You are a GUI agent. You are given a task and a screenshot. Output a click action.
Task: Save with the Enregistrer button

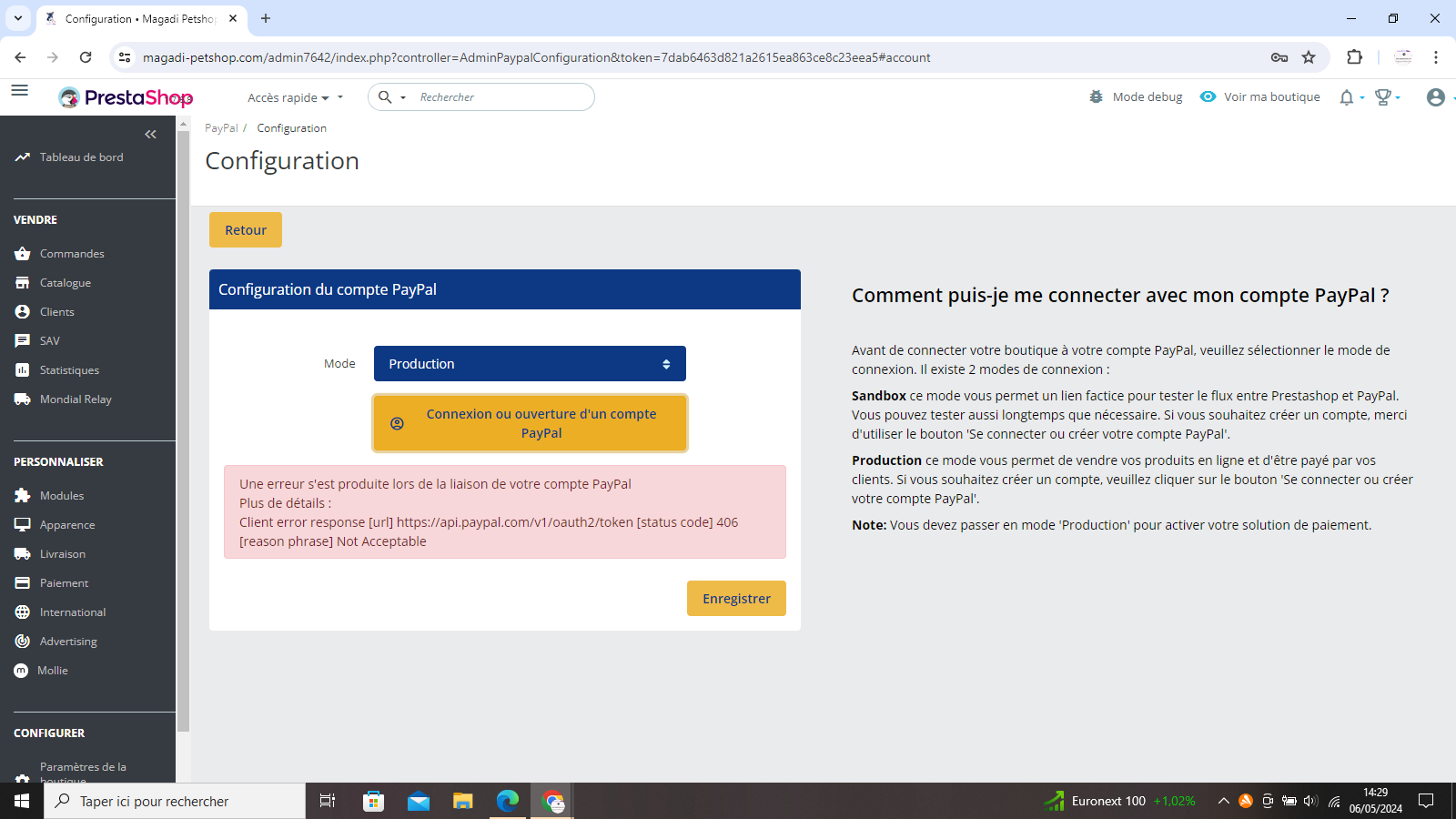click(736, 599)
